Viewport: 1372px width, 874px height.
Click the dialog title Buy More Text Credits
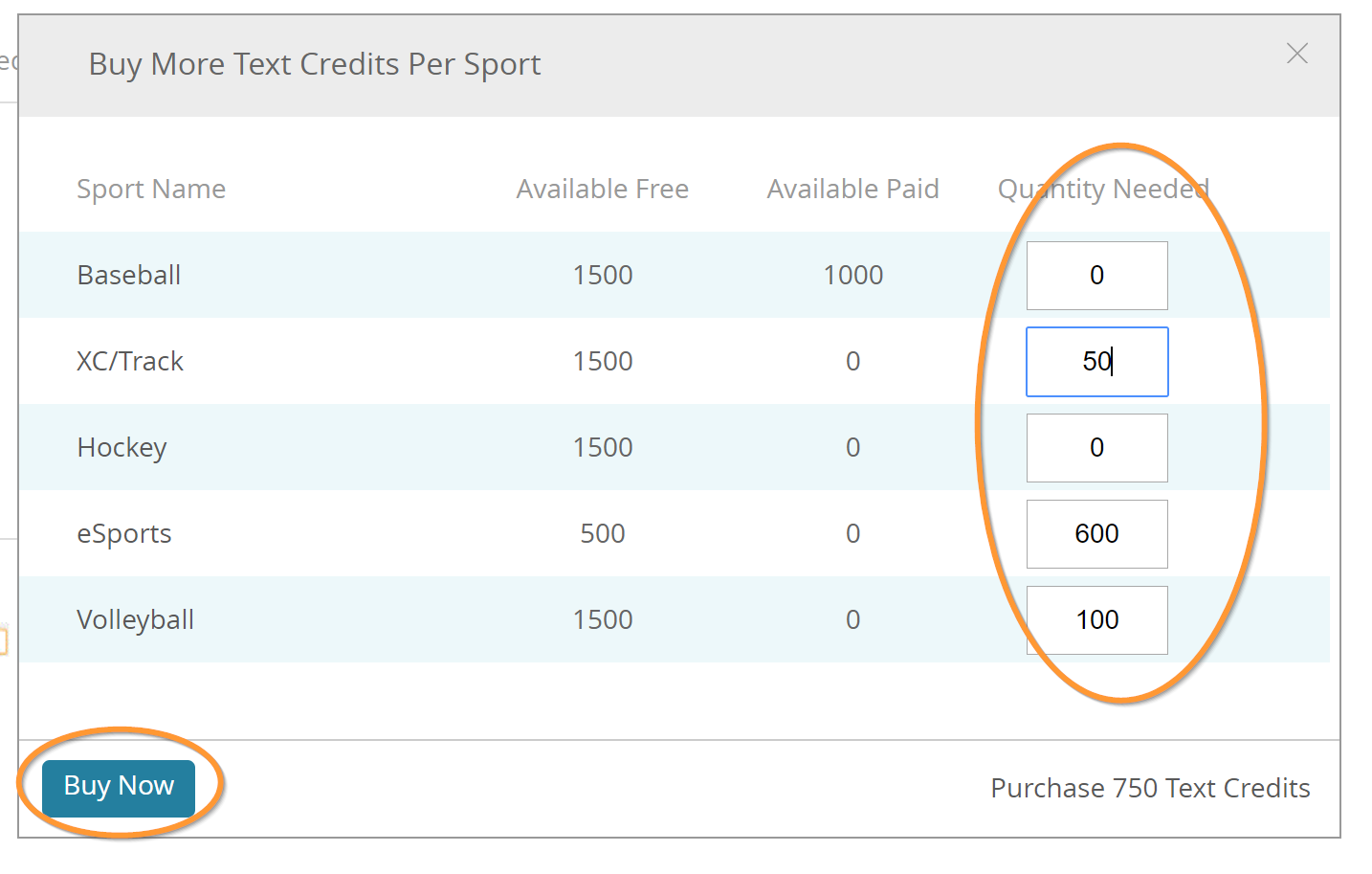pos(315,64)
